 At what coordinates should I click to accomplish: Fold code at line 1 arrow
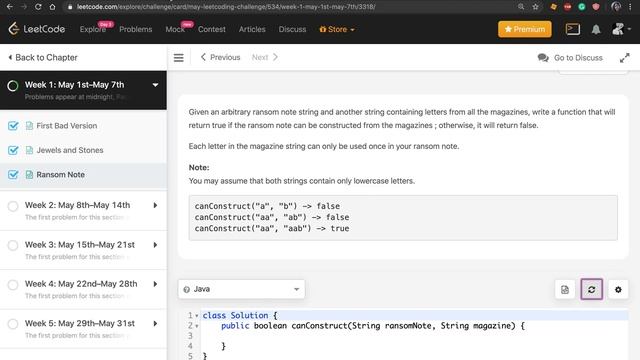(x=197, y=316)
